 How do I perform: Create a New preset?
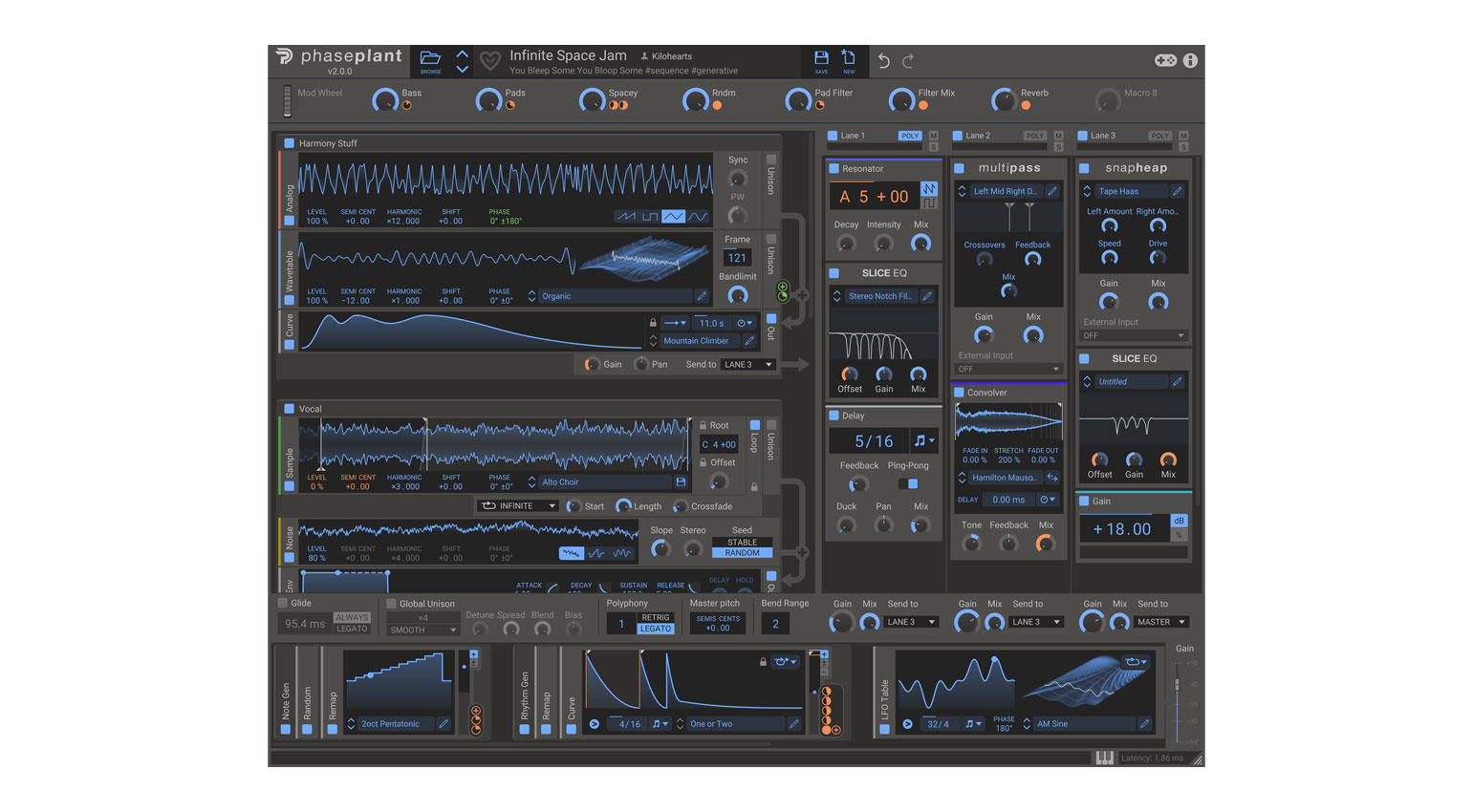849,61
